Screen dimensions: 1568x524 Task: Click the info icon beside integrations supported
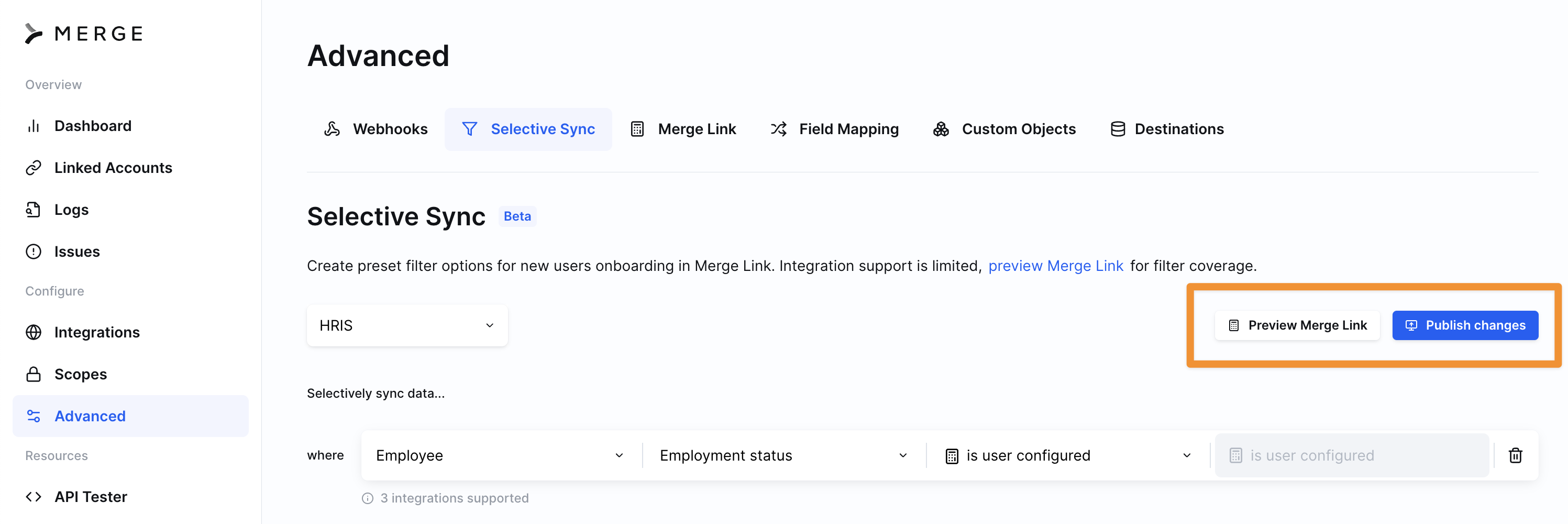[x=368, y=498]
